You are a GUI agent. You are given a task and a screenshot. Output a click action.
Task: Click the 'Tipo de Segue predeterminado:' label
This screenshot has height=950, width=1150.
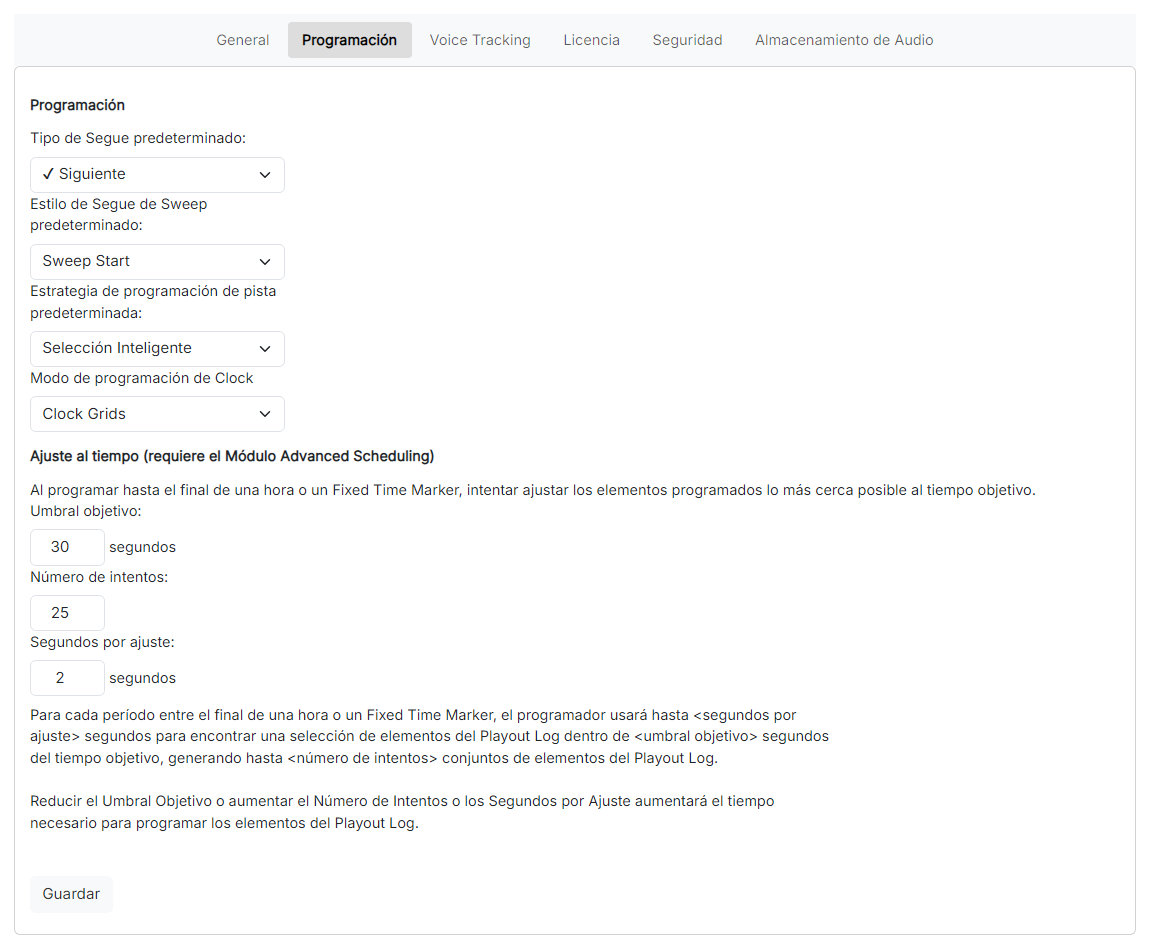[138, 139]
